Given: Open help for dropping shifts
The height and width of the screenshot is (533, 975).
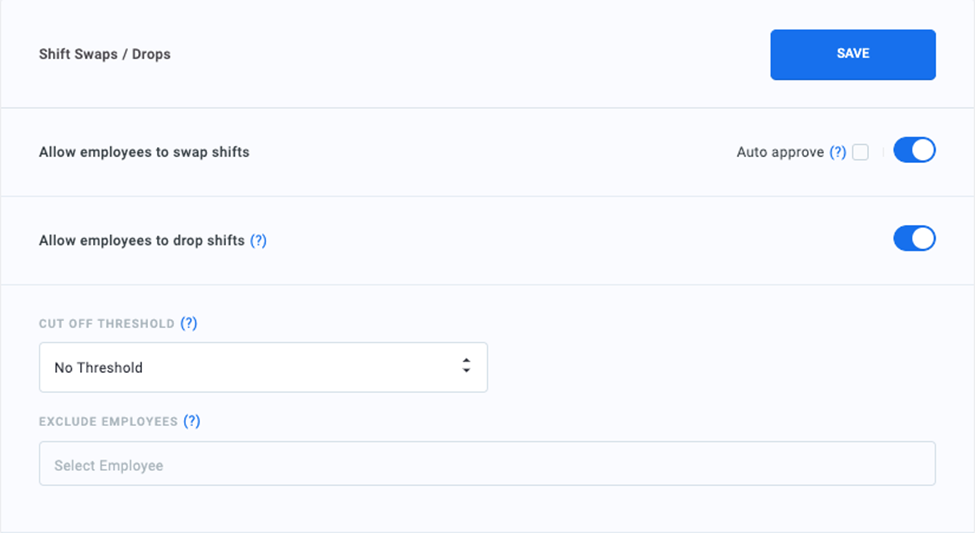Looking at the screenshot, I should (258, 241).
